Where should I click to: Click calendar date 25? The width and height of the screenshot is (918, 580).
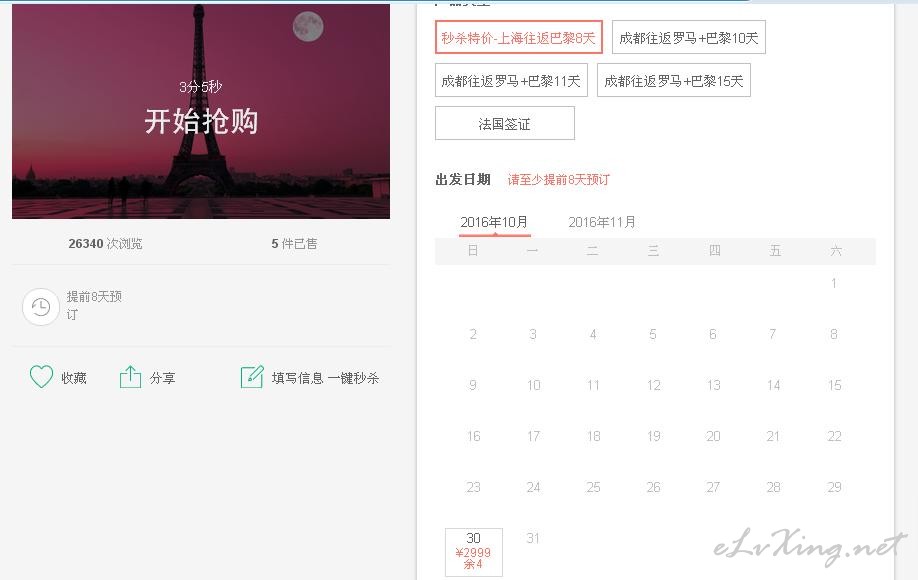[593, 487]
